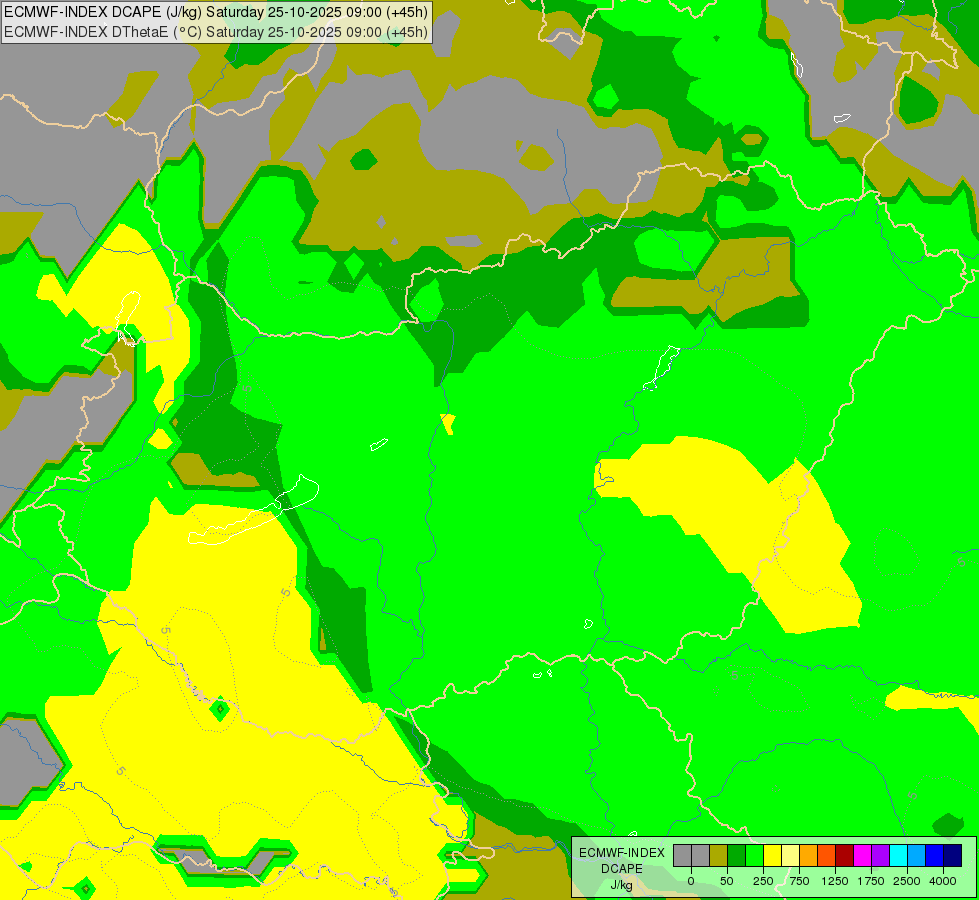Click the legend scale value 1250

(835, 881)
